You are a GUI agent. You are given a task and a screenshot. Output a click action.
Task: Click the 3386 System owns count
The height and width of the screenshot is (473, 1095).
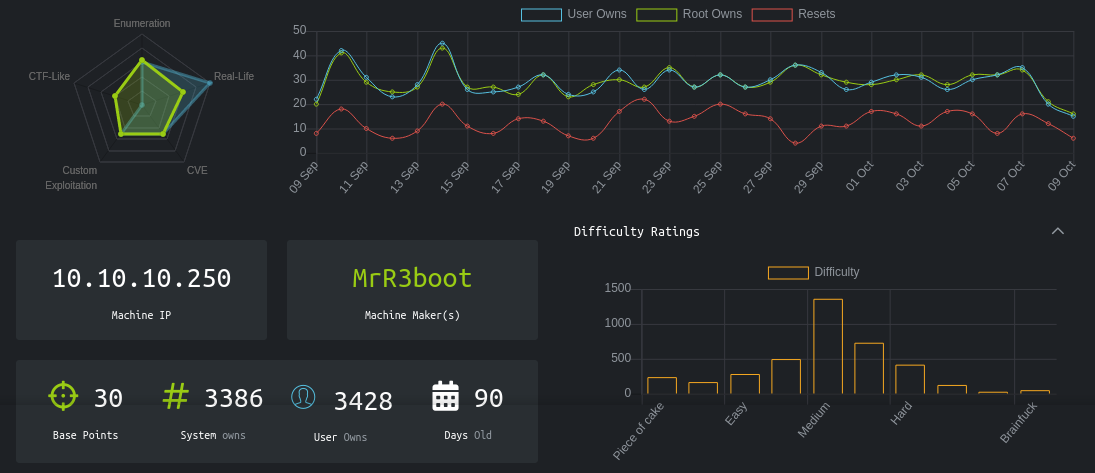(x=233, y=399)
